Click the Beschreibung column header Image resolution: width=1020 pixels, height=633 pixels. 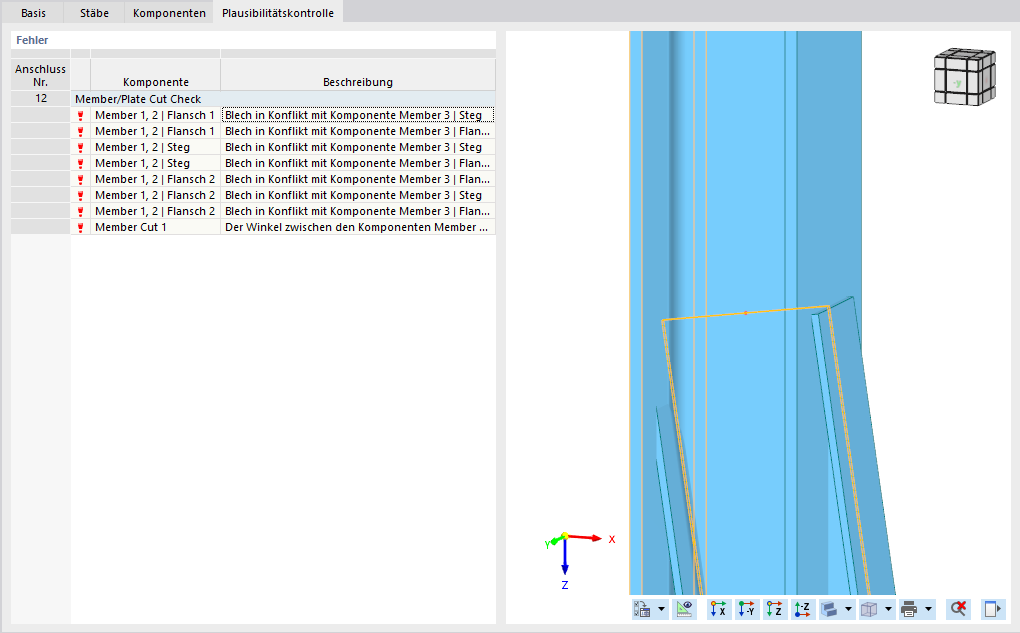358,74
